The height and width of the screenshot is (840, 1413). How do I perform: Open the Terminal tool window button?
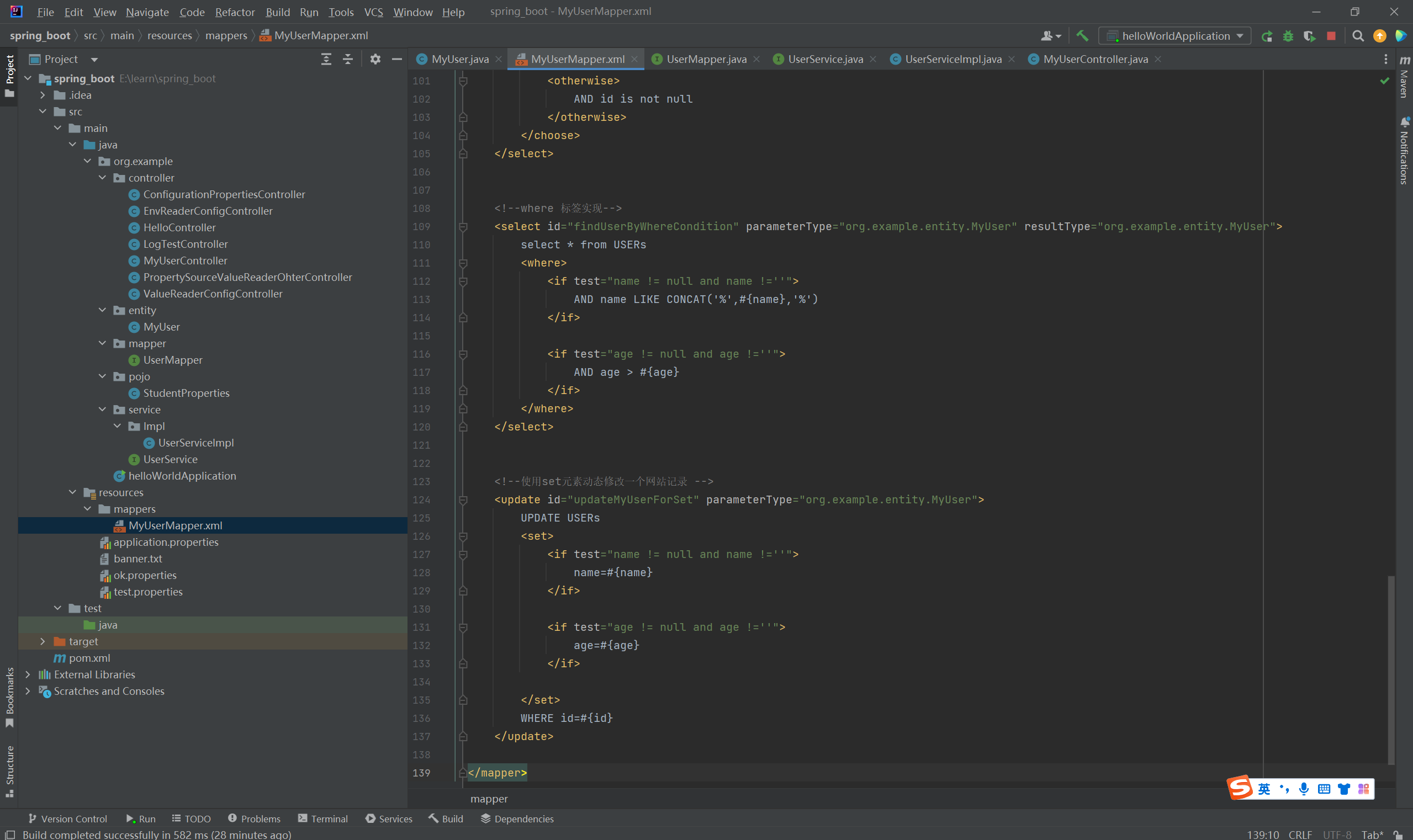click(x=323, y=818)
